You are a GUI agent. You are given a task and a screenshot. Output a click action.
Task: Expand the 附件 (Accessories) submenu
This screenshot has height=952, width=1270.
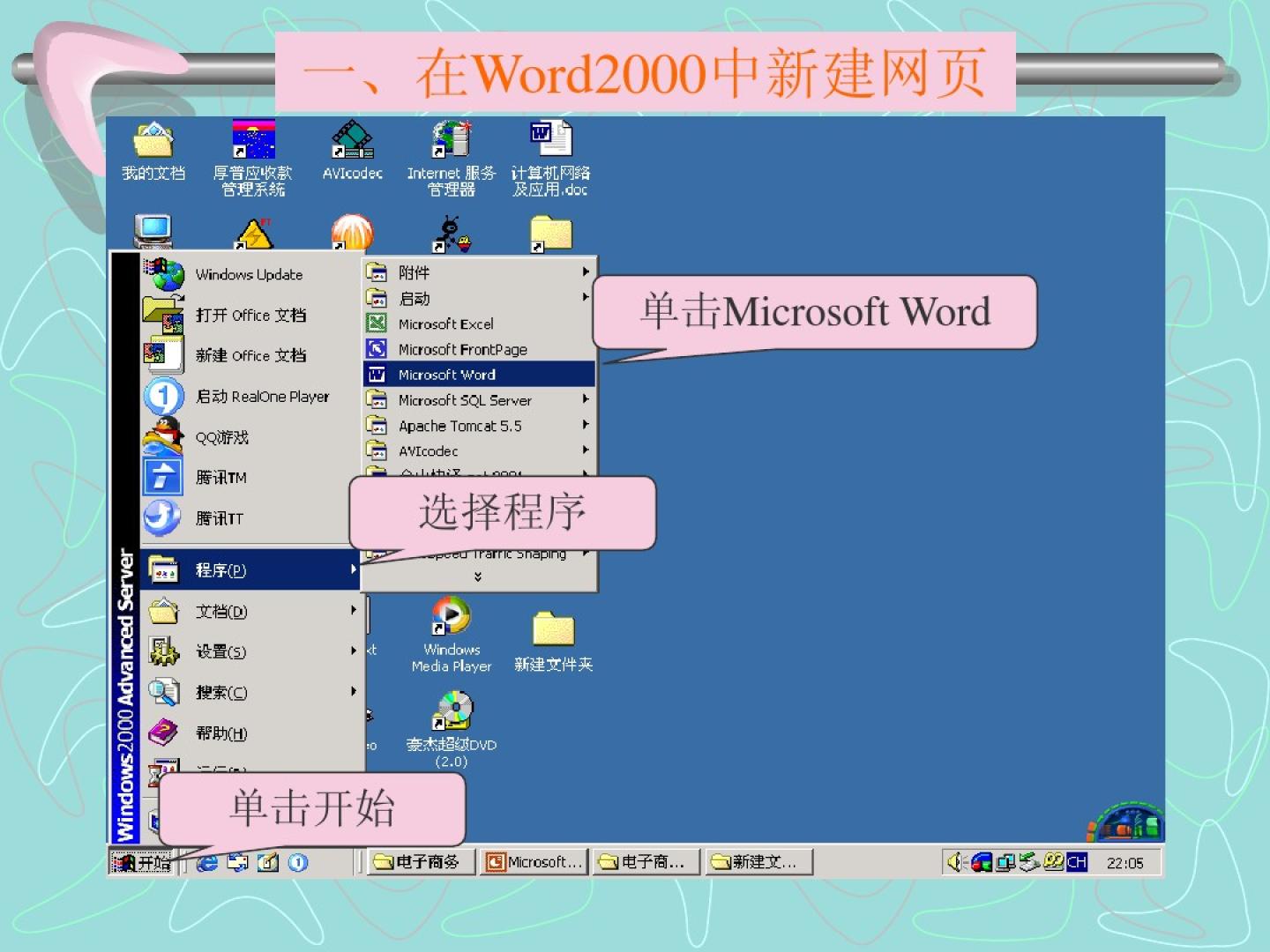click(415, 272)
